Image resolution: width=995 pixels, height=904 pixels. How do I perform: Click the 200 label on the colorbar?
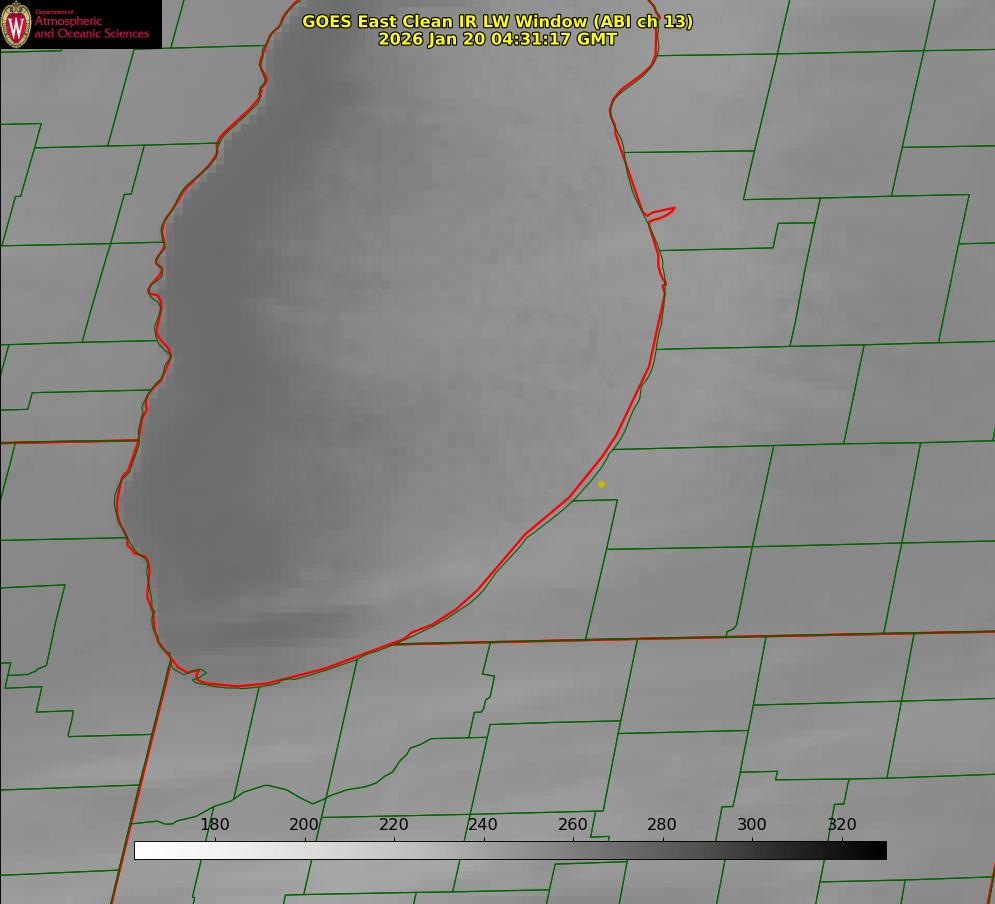304,825
